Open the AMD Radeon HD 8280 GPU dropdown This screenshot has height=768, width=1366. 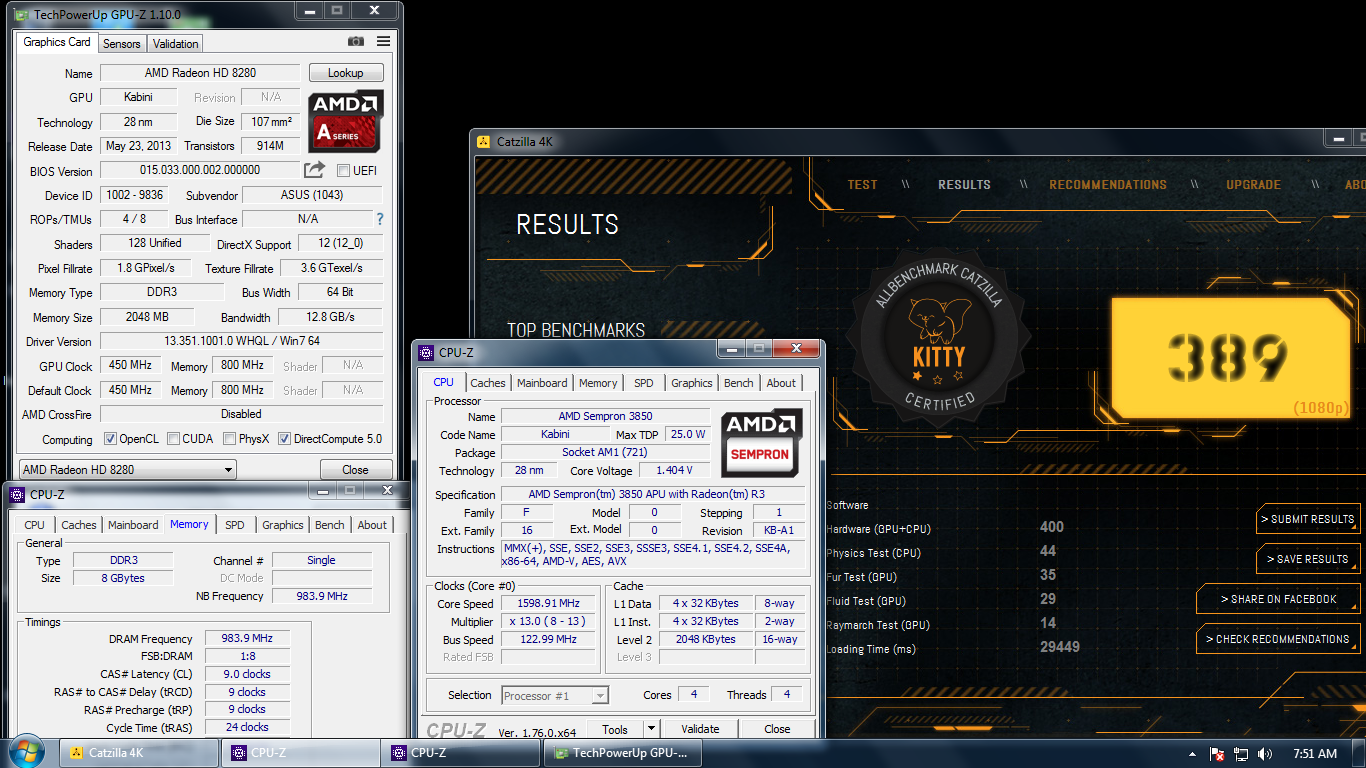[128, 470]
